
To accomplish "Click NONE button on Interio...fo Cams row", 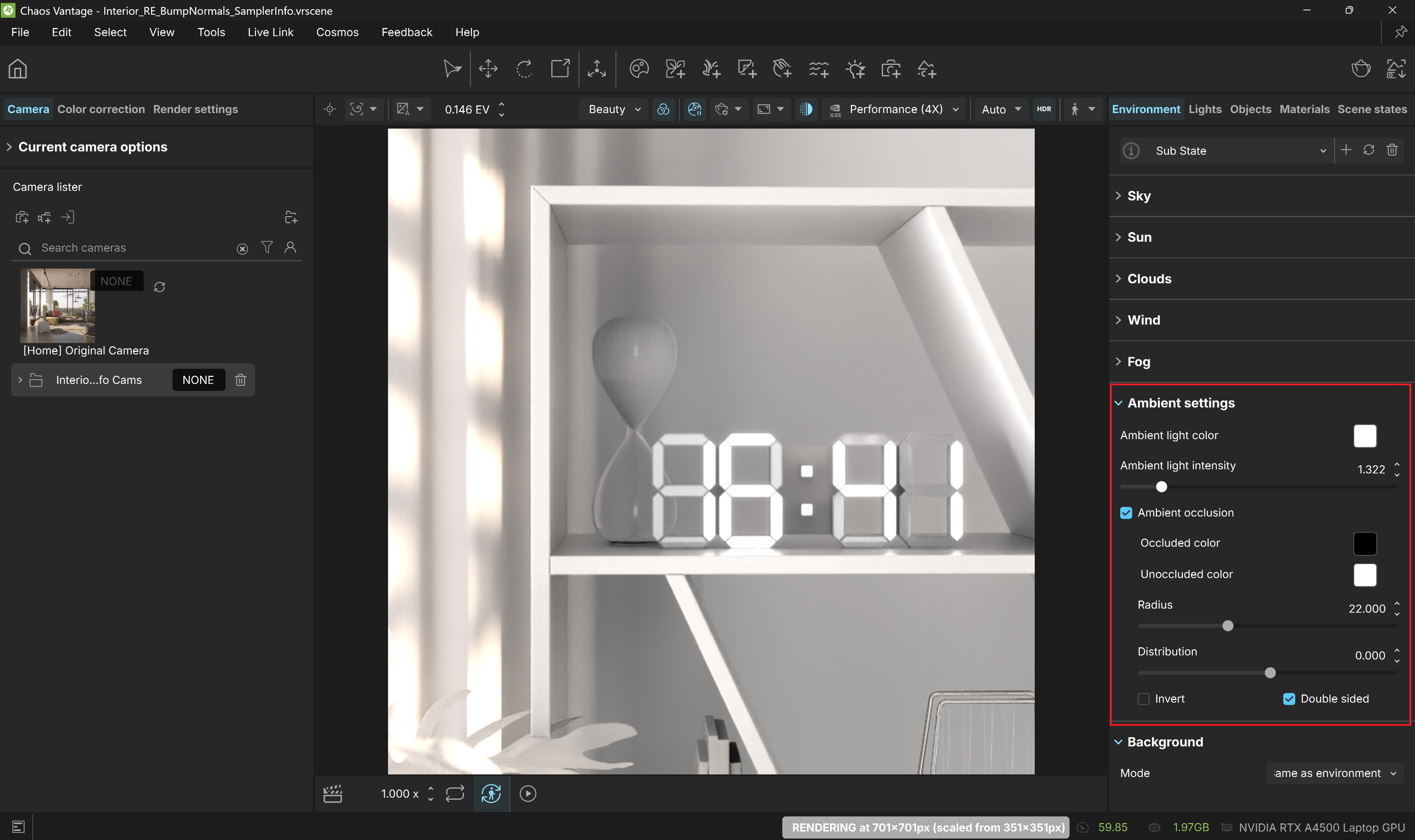I will 198,380.
